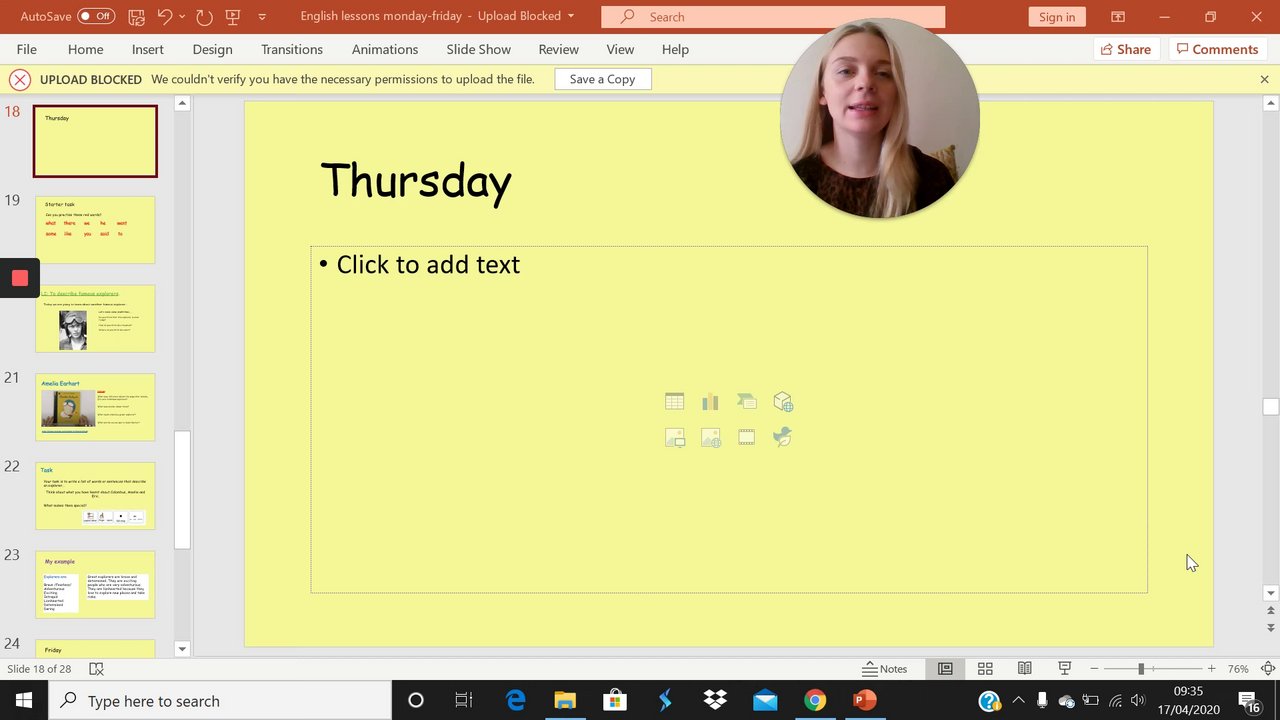The width and height of the screenshot is (1280, 720).
Task: Switch to the Design tab
Action: [x=212, y=49]
